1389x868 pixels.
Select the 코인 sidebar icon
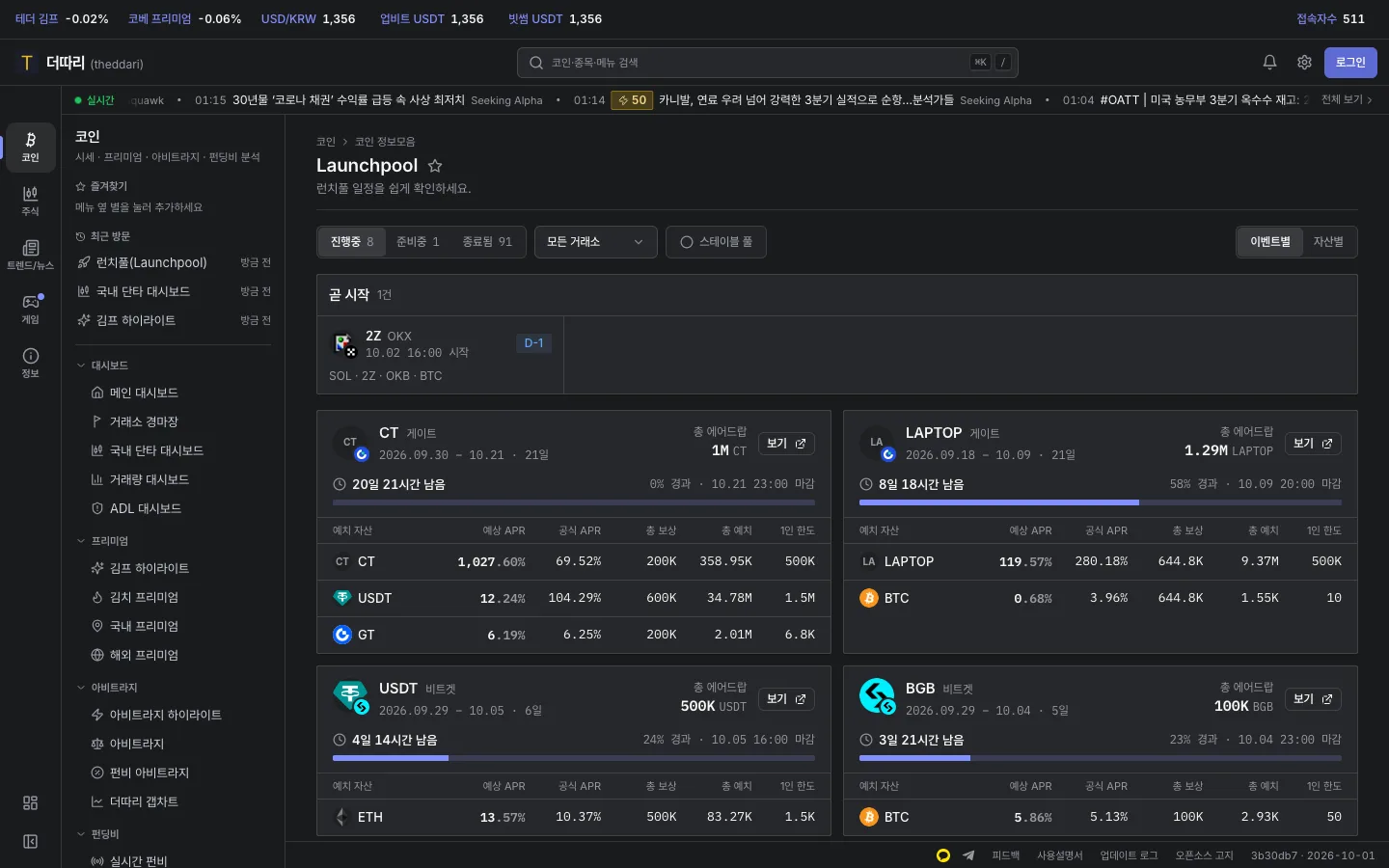[31, 147]
